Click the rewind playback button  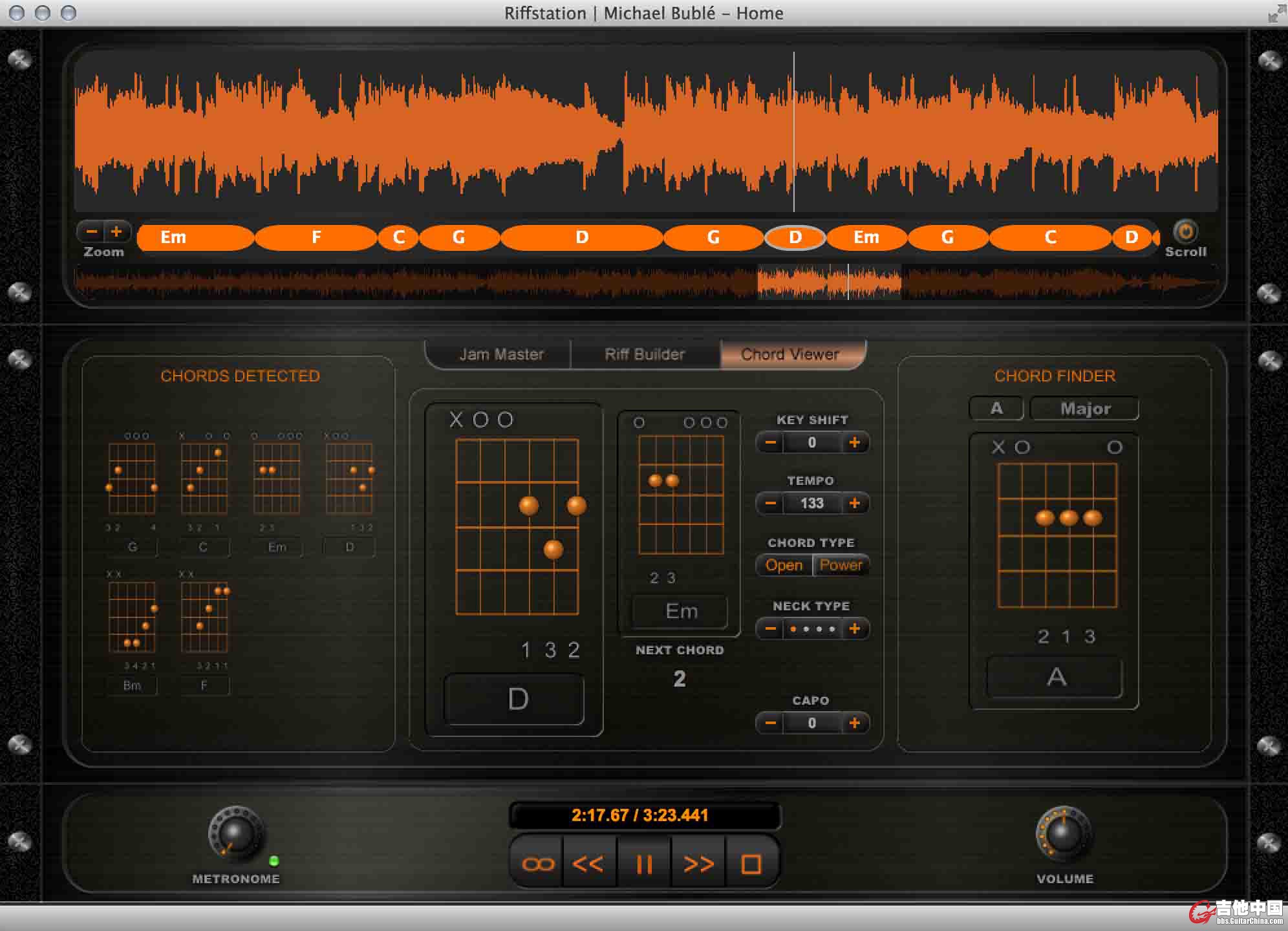(x=588, y=864)
